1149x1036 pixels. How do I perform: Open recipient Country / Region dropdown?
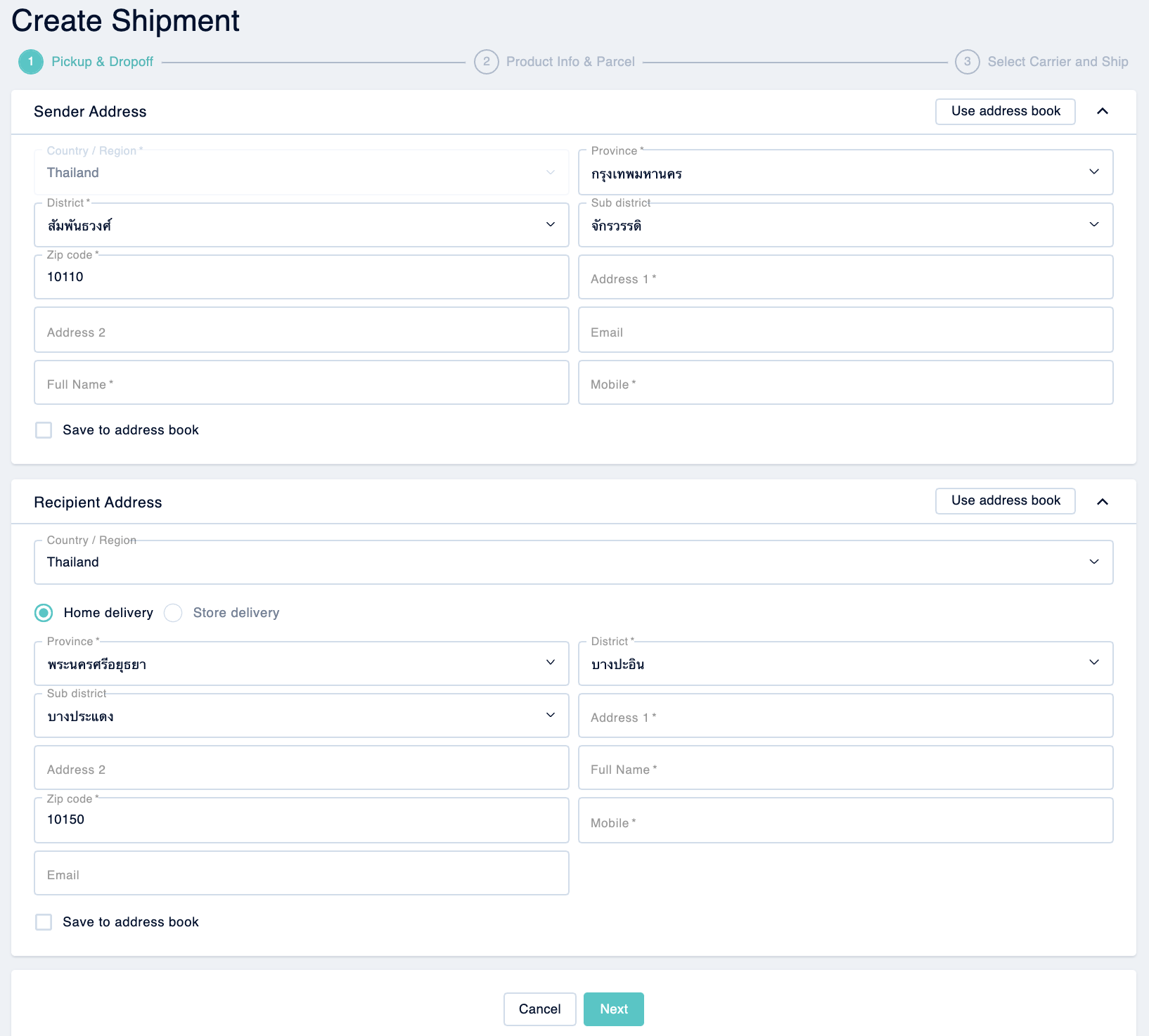coord(573,562)
